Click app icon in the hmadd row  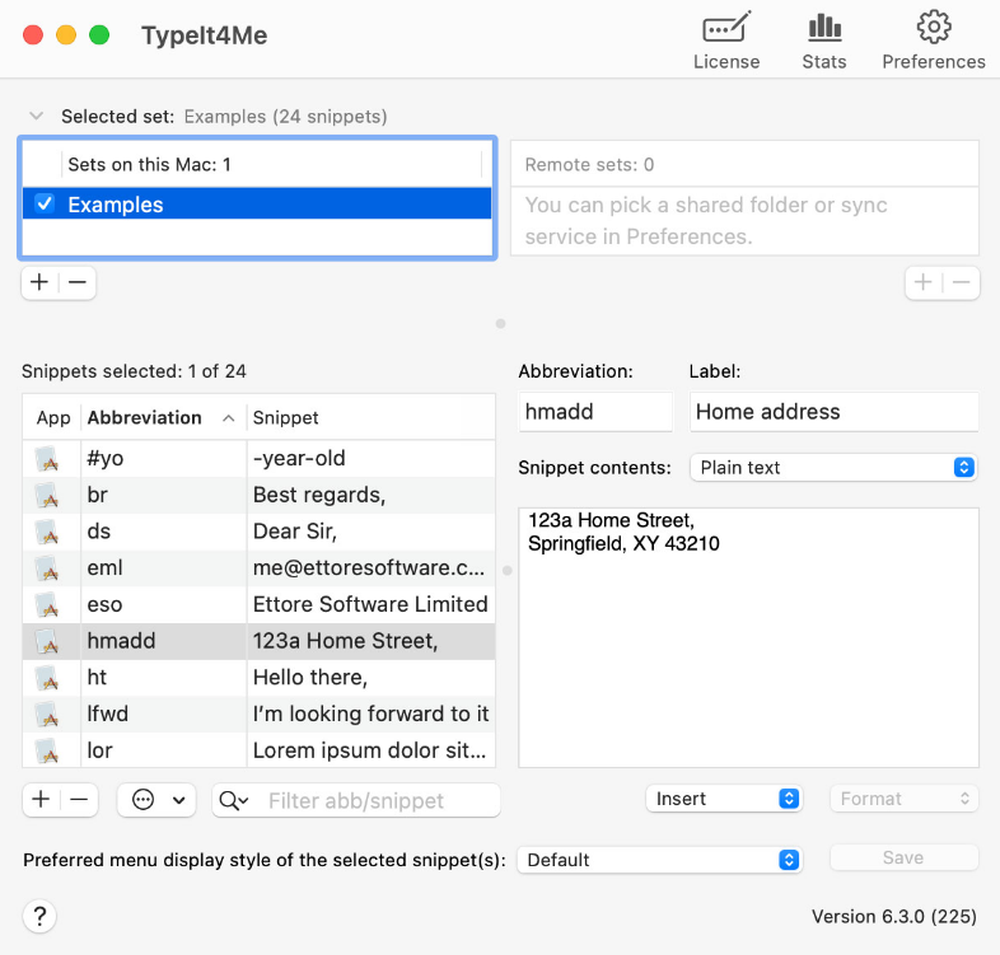48,641
